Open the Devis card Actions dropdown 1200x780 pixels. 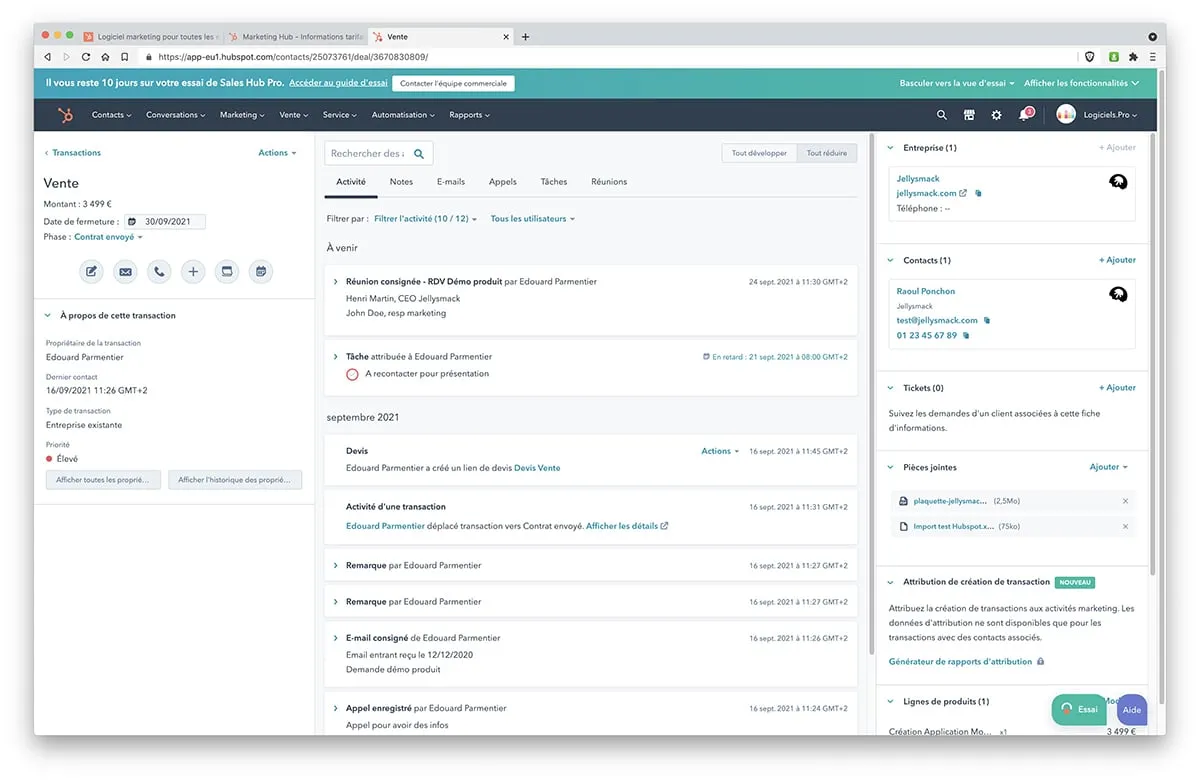pos(720,451)
